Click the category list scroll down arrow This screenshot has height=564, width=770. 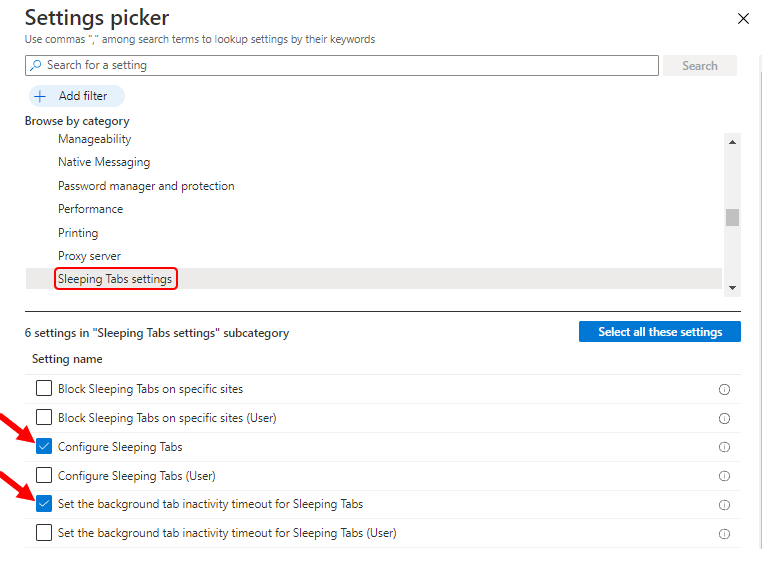click(x=732, y=288)
